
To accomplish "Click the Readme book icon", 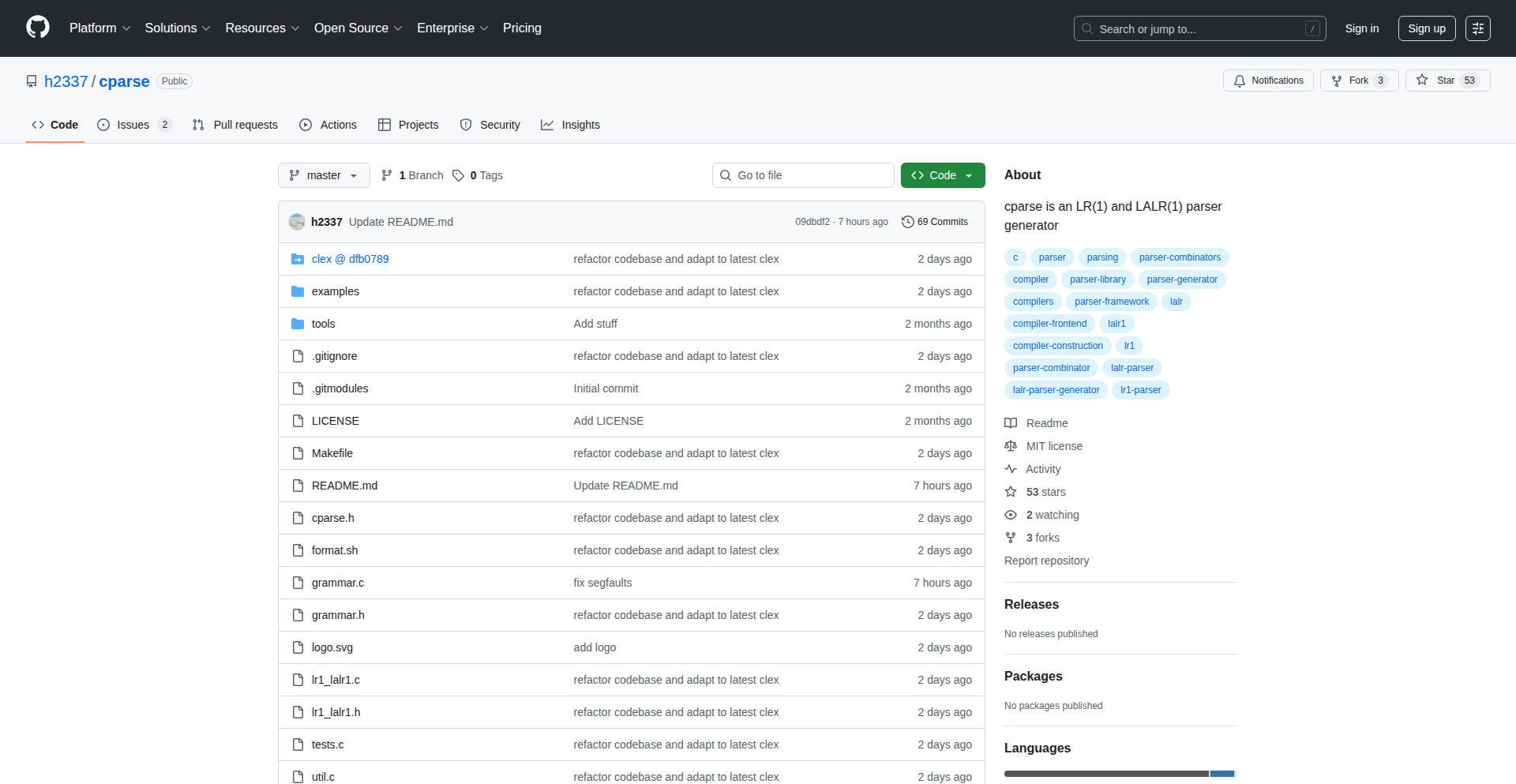I will pos(1011,423).
